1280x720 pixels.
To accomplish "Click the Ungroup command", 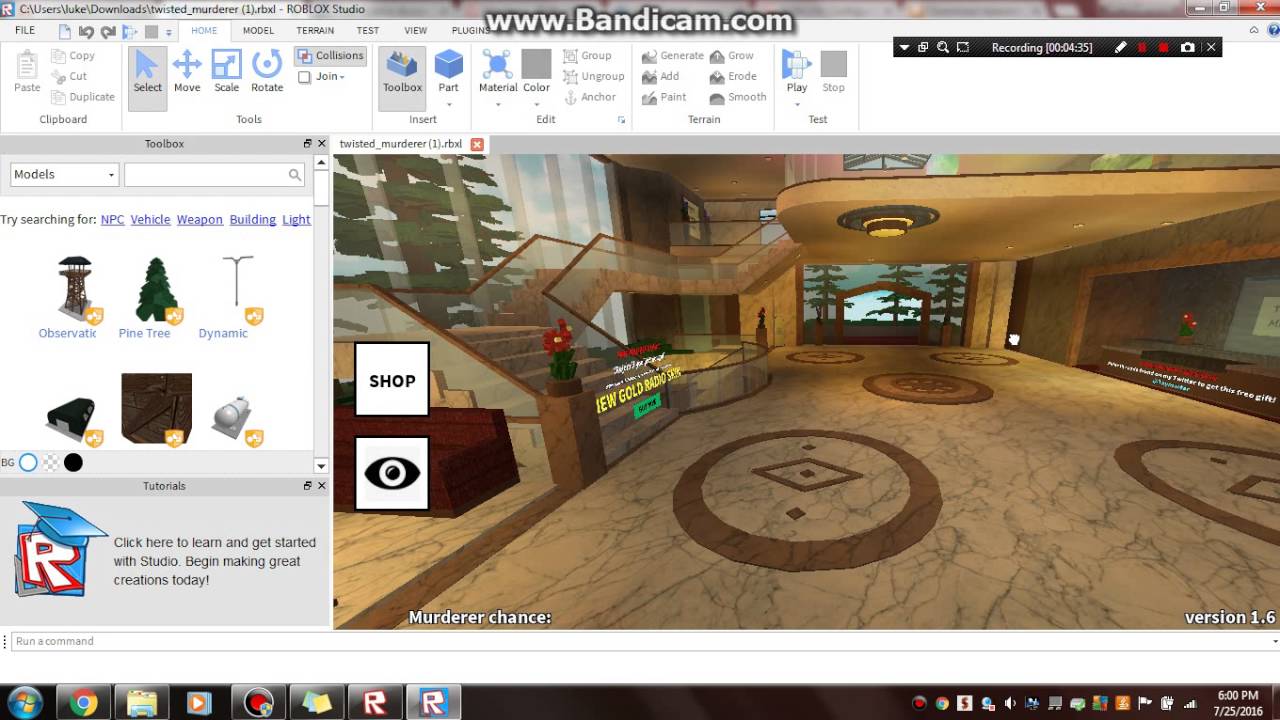I will (593, 76).
